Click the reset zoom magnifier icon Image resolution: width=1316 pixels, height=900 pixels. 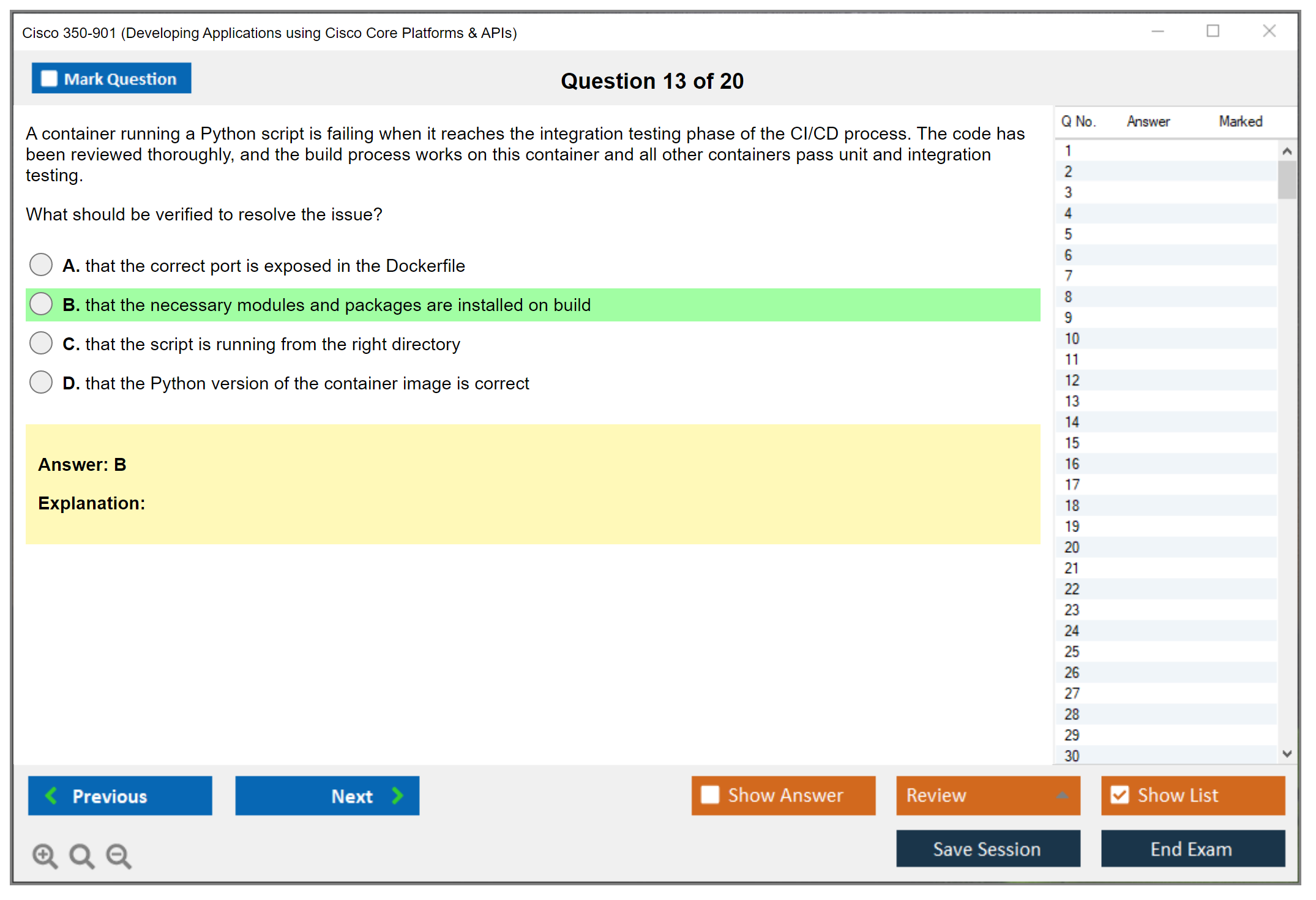81,855
